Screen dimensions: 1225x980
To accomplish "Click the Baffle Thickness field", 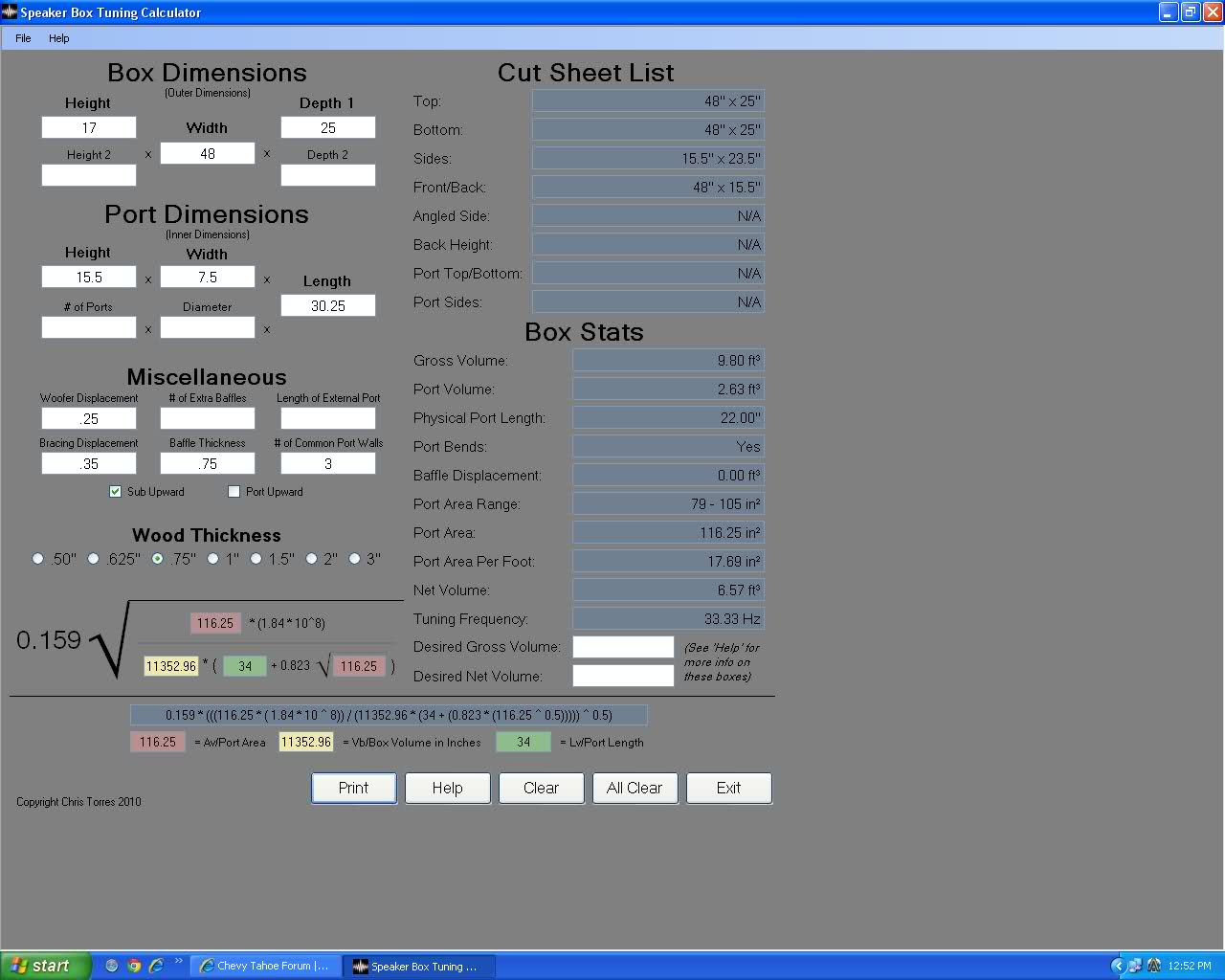I will pos(208,463).
